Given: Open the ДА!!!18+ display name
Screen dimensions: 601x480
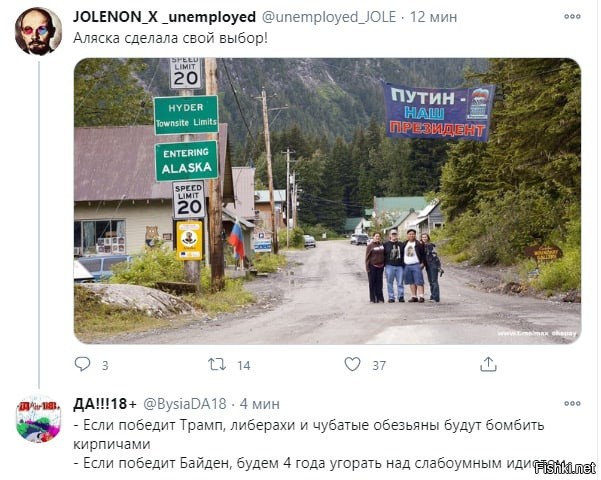Looking at the screenshot, I should pos(104,404).
